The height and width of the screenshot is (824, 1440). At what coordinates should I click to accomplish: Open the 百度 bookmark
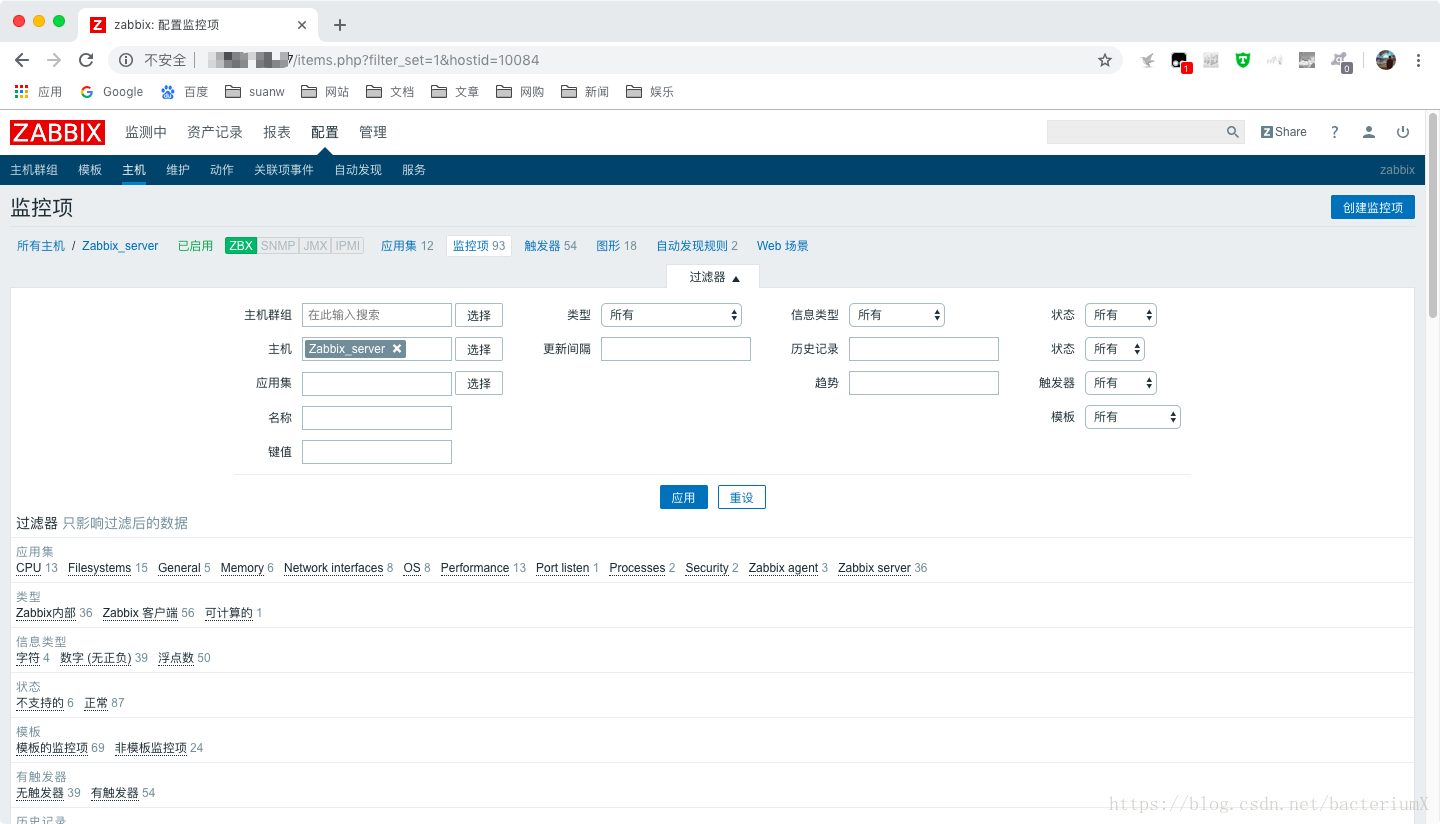click(184, 91)
